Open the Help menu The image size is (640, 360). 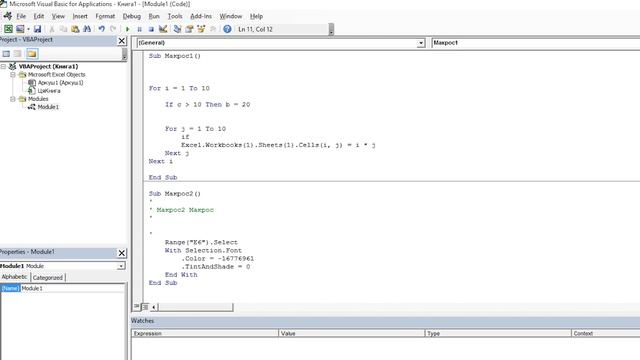256,16
